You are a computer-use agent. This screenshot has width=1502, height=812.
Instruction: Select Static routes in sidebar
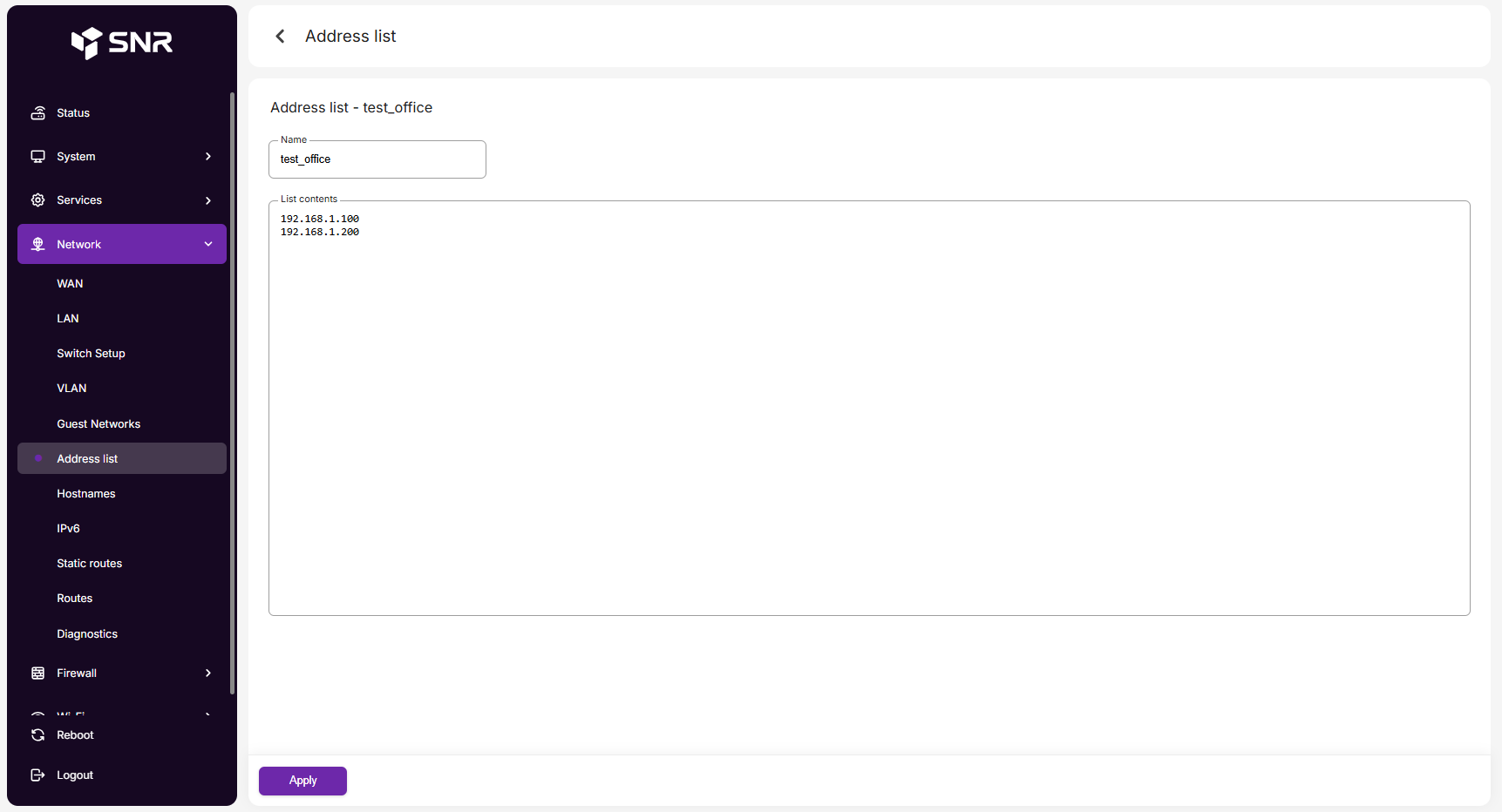89,564
